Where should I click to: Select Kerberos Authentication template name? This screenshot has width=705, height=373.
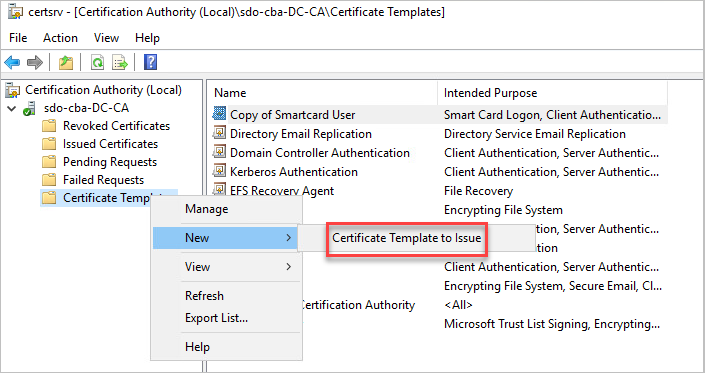(x=294, y=171)
